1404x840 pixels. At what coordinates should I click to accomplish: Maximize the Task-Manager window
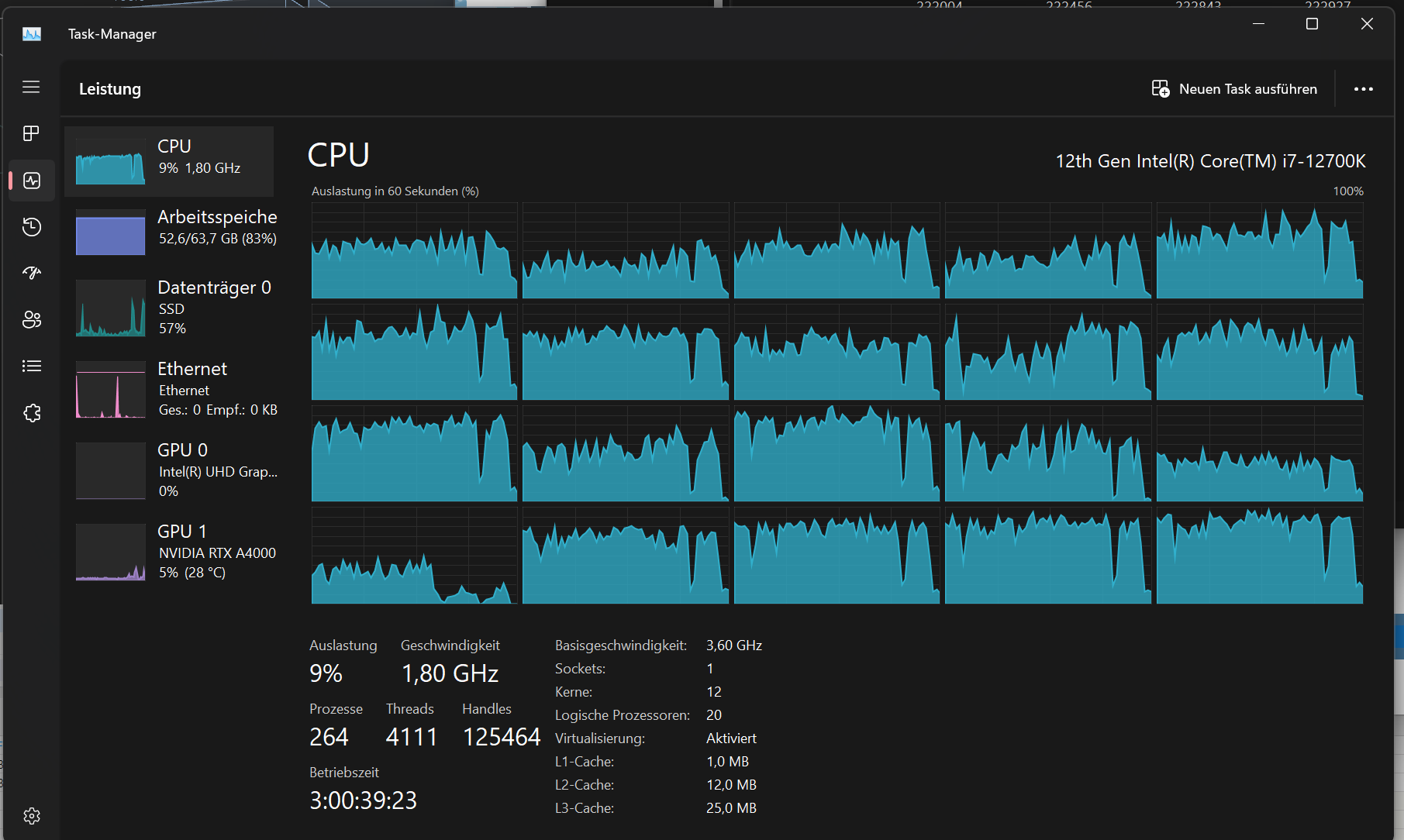coord(1312,24)
